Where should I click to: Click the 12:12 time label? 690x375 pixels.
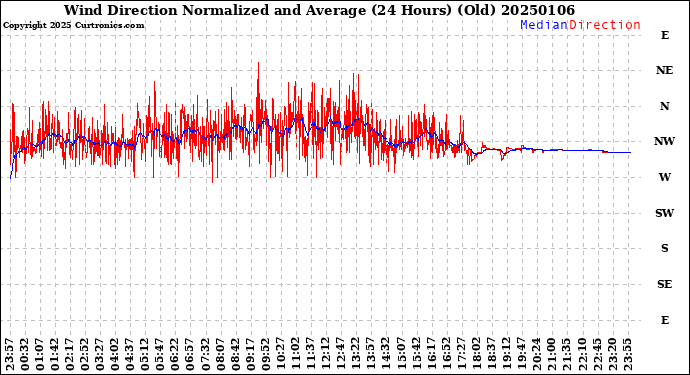326,355
